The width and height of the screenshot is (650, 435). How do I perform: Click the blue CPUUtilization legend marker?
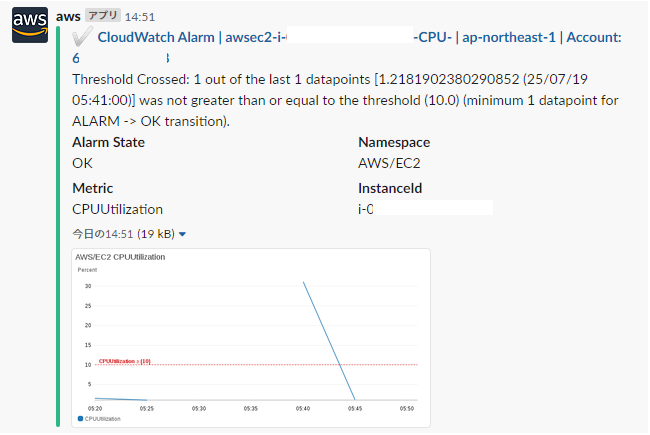click(80, 418)
